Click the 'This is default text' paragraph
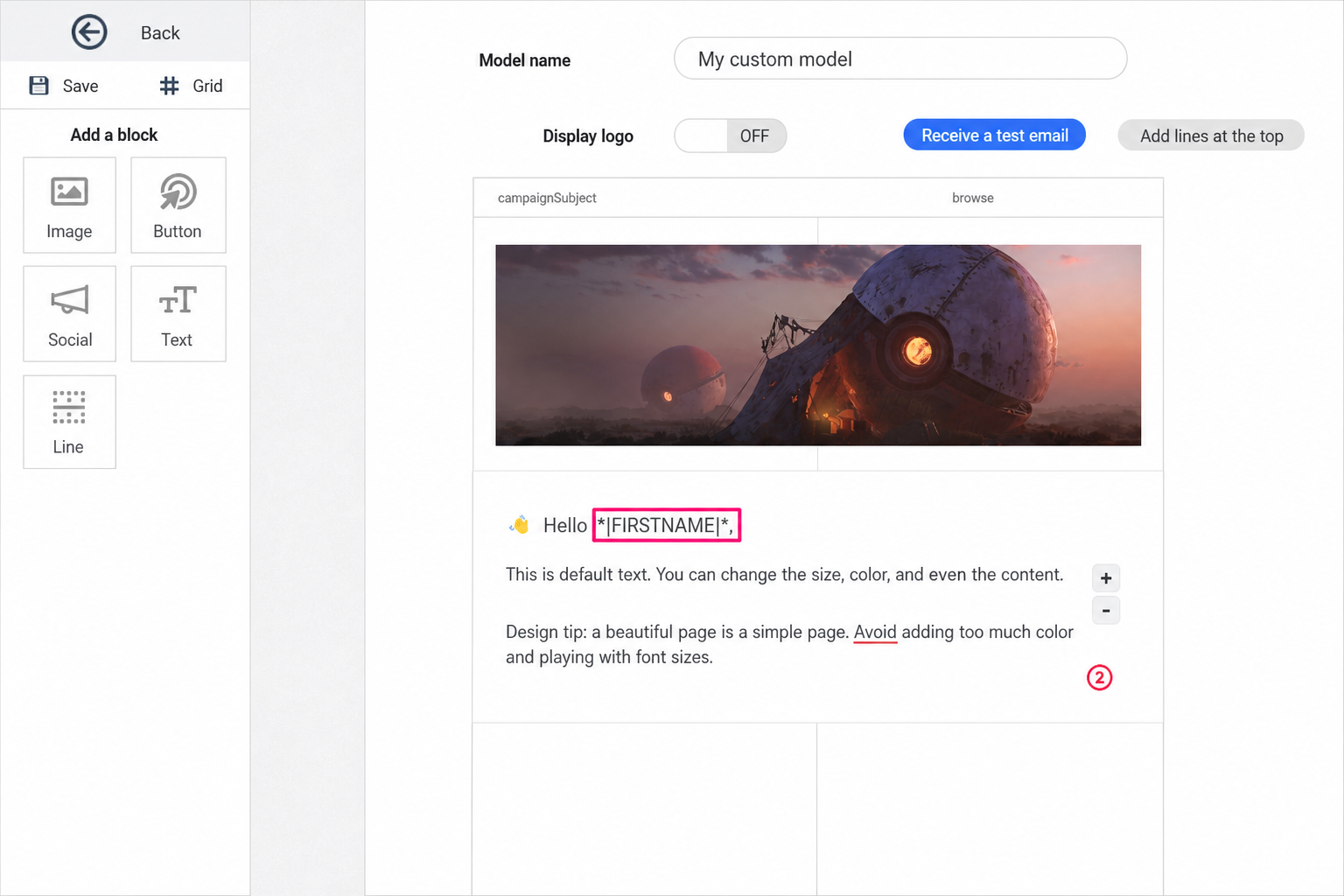Screen dimensions: 1344x896 [784, 575]
